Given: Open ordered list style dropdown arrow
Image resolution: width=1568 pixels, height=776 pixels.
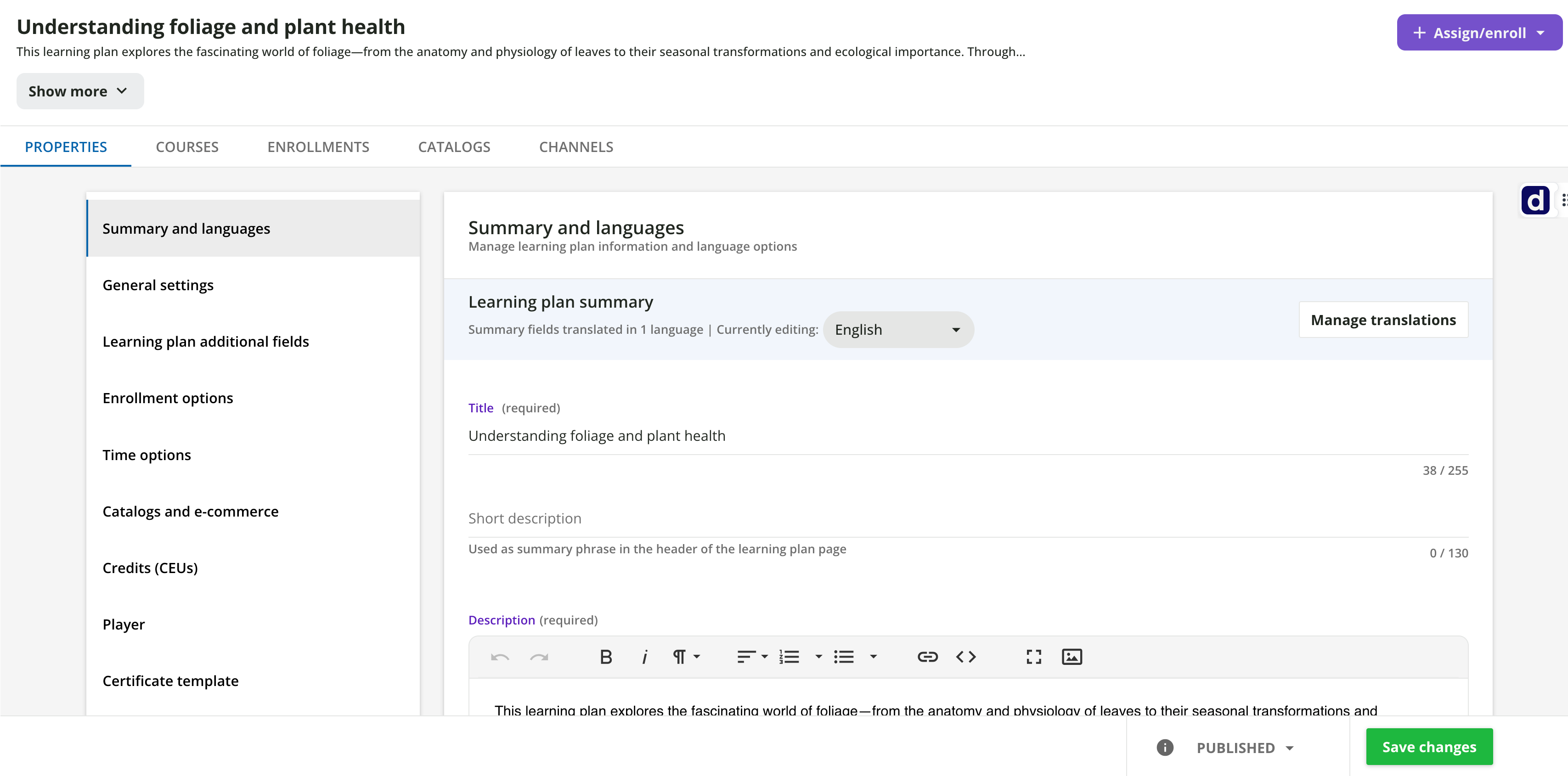Looking at the screenshot, I should pyautogui.click(x=819, y=657).
